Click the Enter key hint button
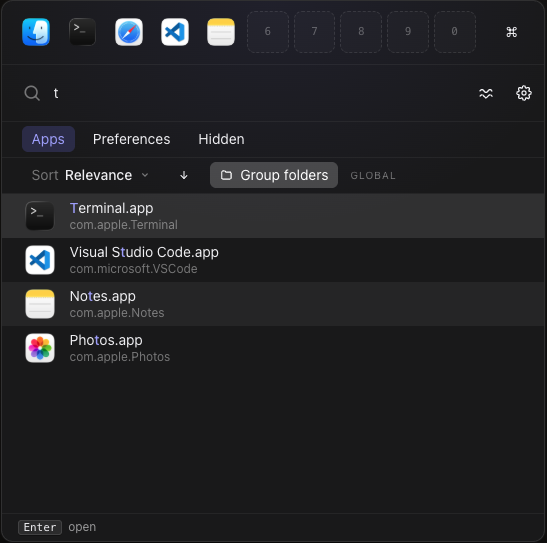Screen dimensions: 547x543 [x=40, y=527]
